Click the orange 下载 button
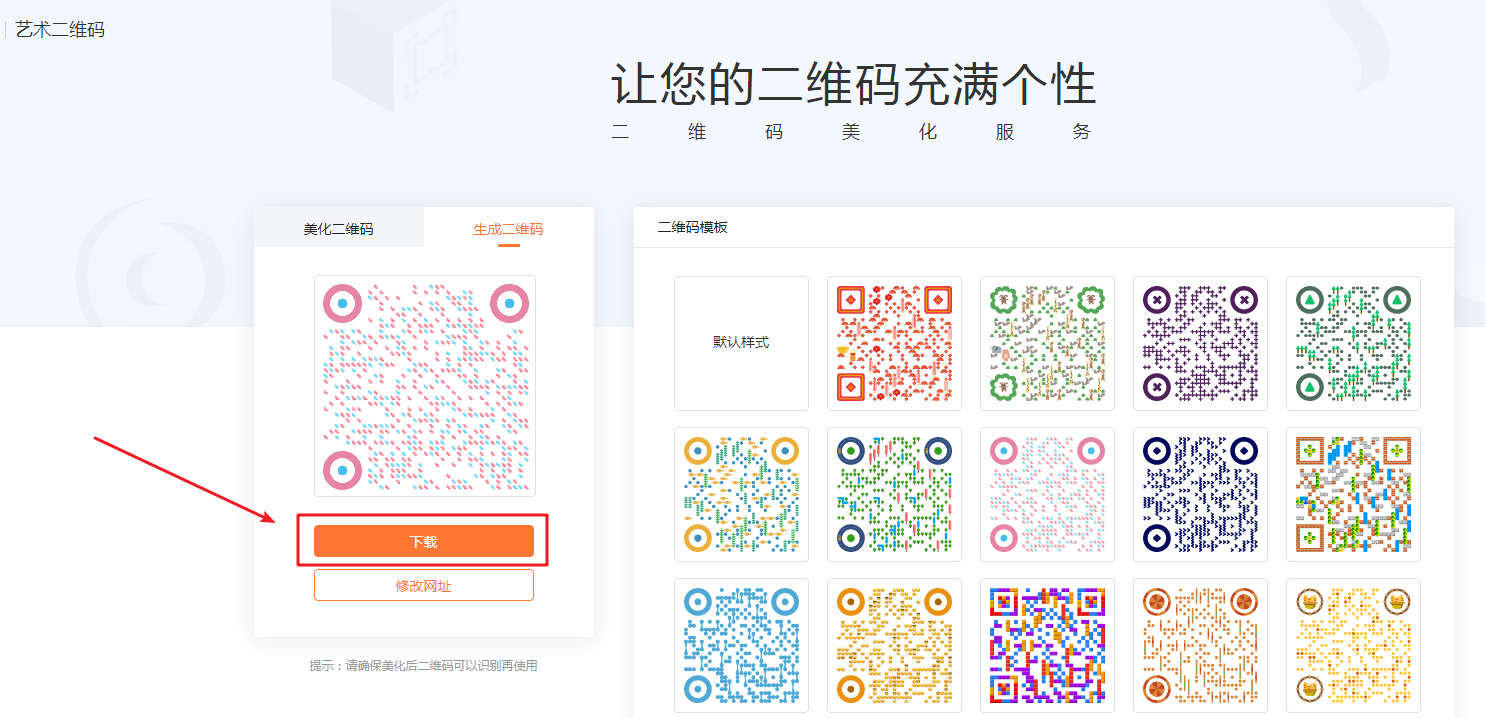 pyautogui.click(x=424, y=541)
